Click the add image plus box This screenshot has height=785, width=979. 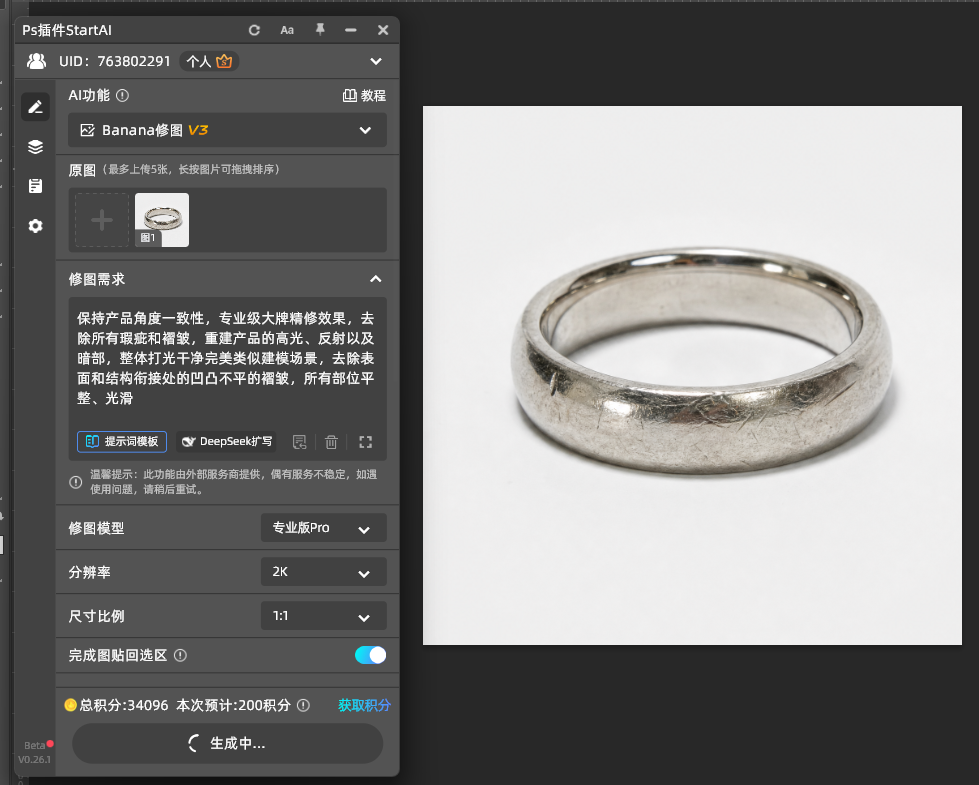102,220
